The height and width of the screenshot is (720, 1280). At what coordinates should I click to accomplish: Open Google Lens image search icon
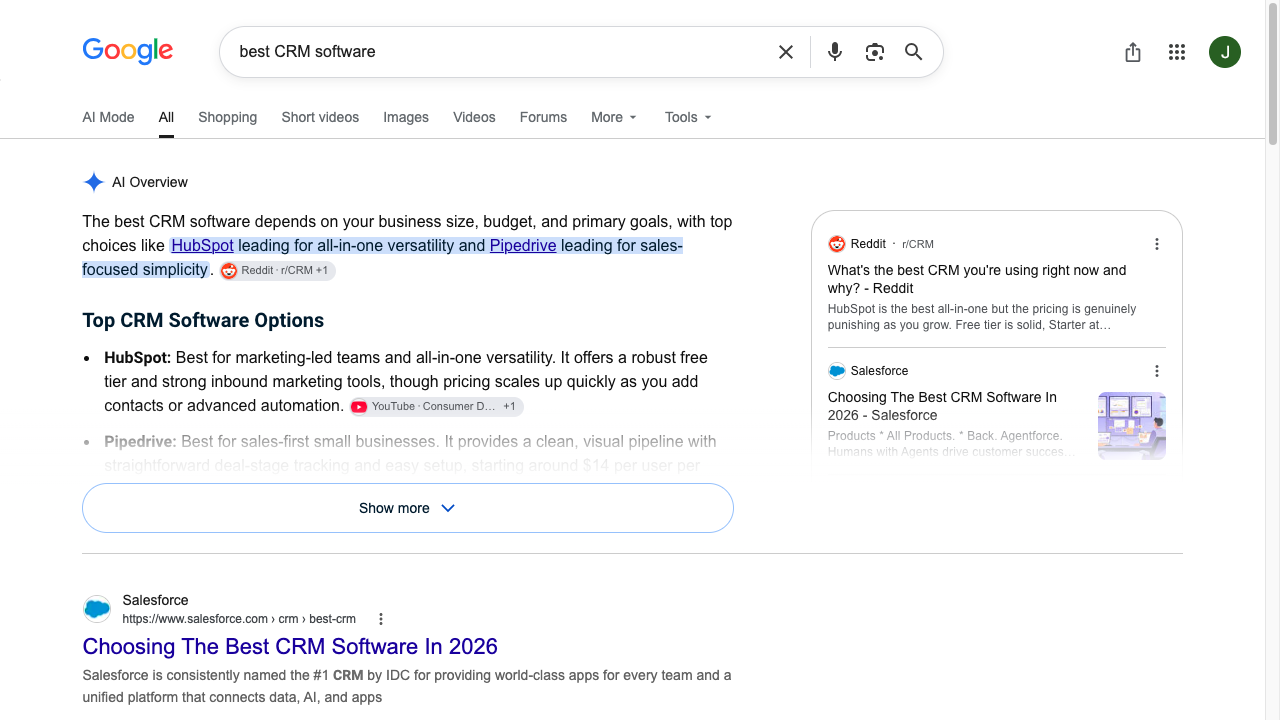875,52
